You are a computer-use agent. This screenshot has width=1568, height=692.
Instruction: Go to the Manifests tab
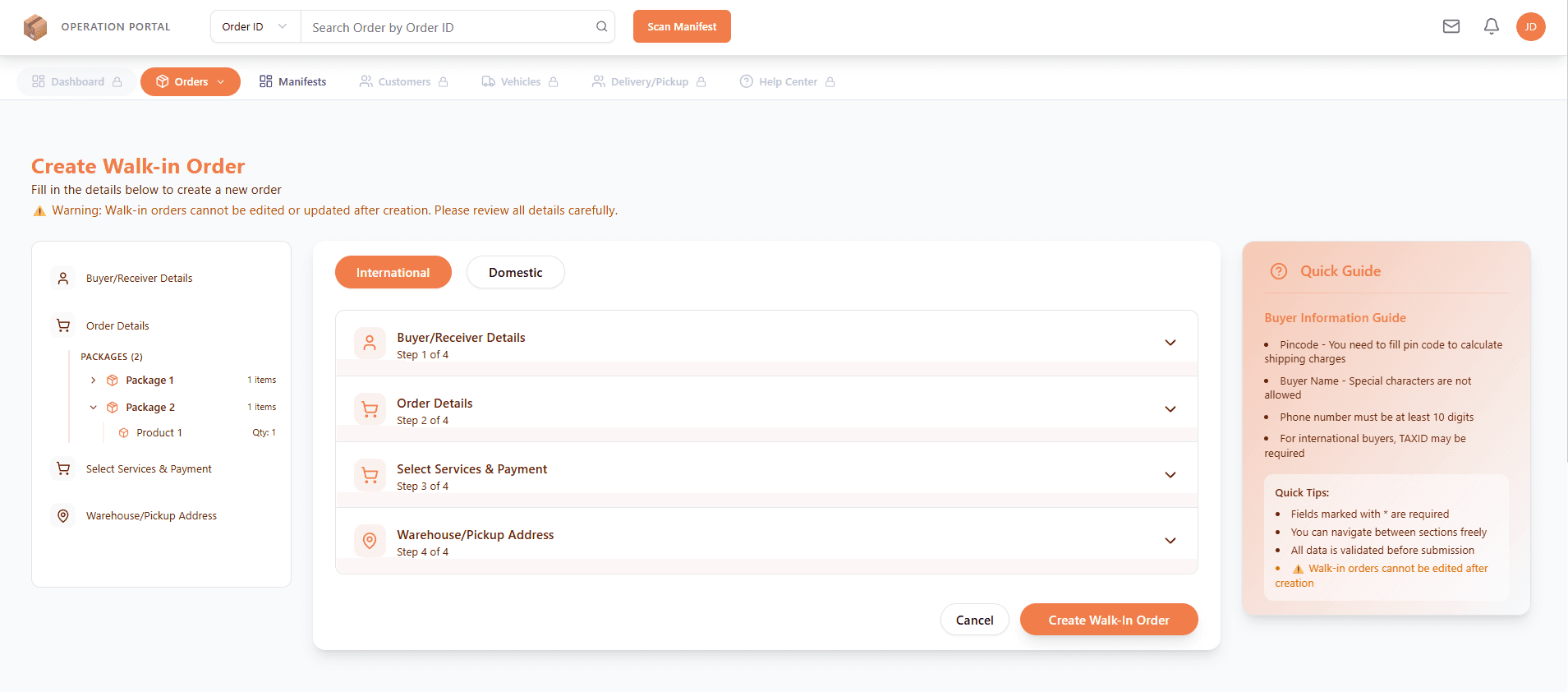[293, 81]
